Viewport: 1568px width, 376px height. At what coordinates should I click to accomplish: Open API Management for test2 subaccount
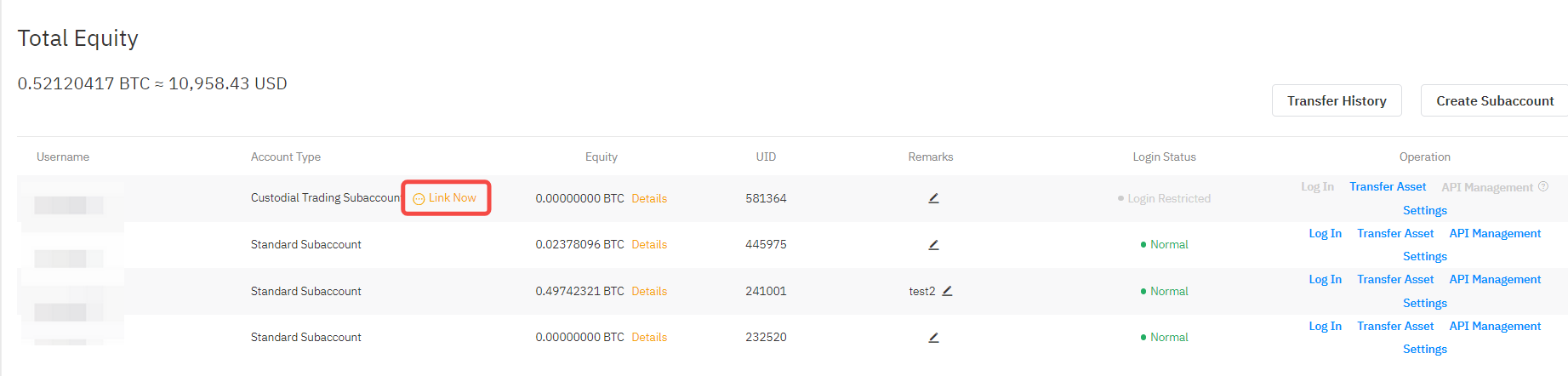tap(1495, 280)
